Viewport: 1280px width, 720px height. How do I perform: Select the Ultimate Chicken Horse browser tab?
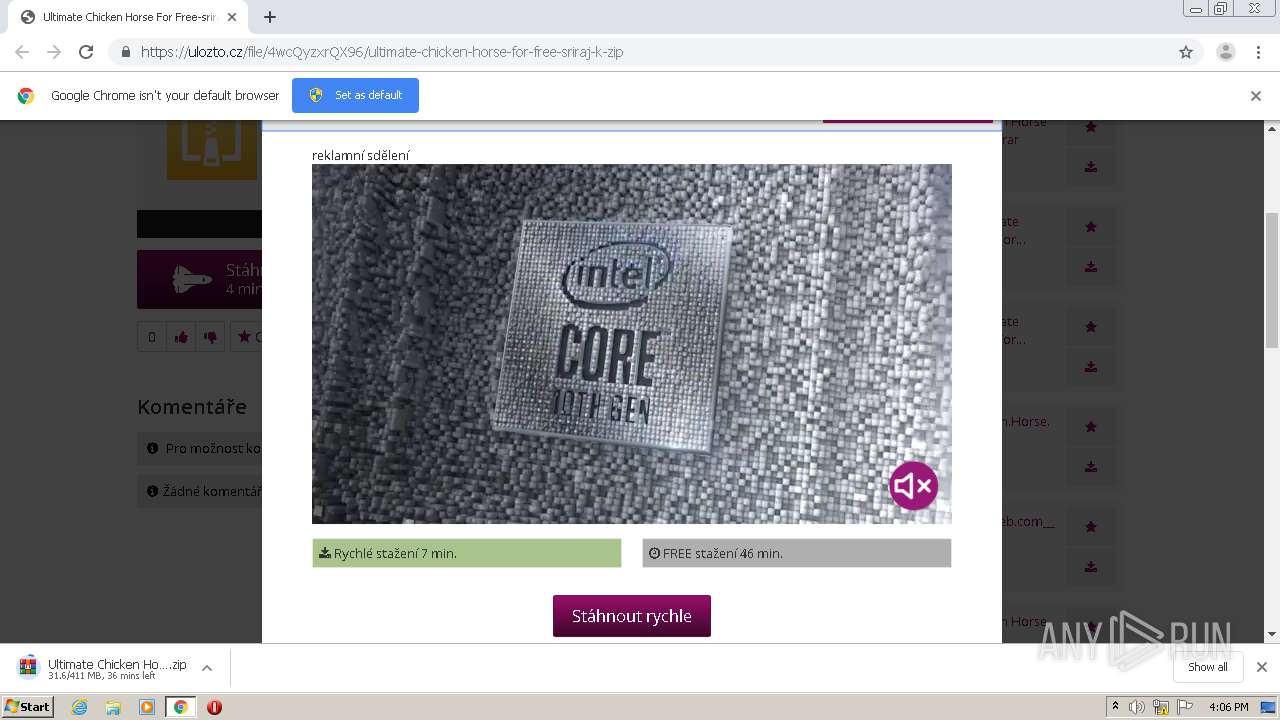point(127,17)
